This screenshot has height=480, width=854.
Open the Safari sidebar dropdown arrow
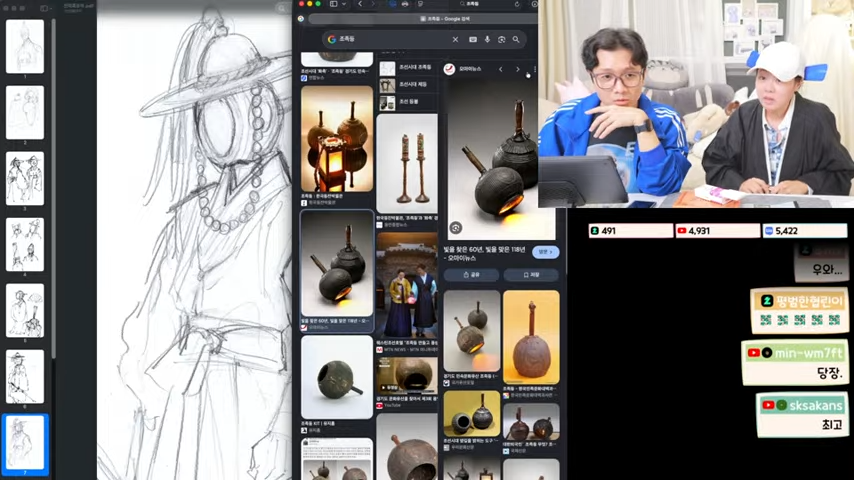click(344, 4)
